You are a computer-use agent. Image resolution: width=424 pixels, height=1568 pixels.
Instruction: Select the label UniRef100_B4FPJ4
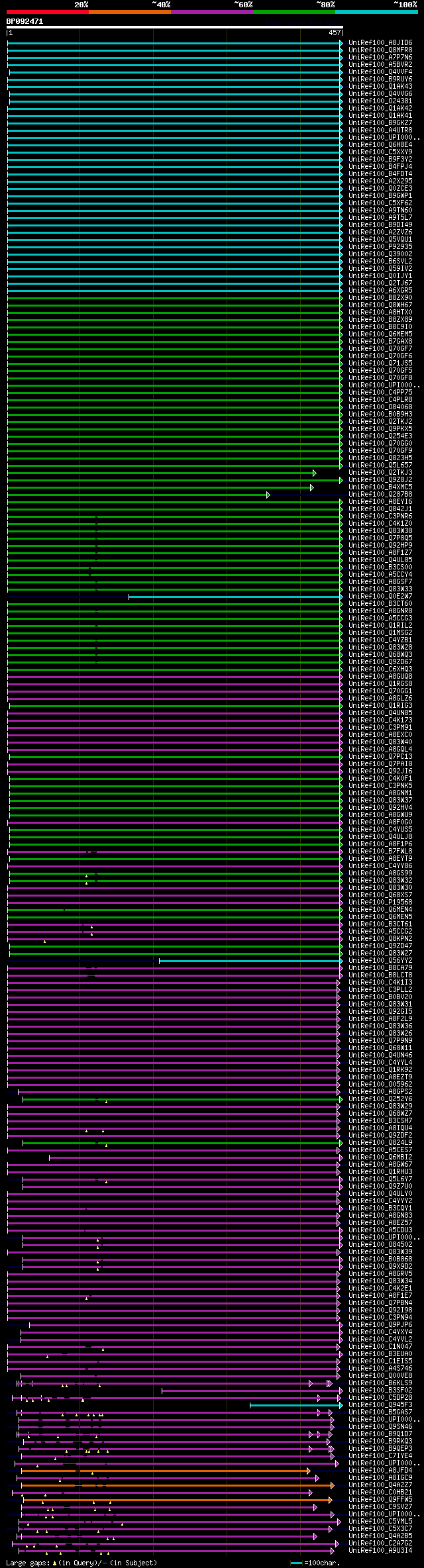click(x=380, y=167)
